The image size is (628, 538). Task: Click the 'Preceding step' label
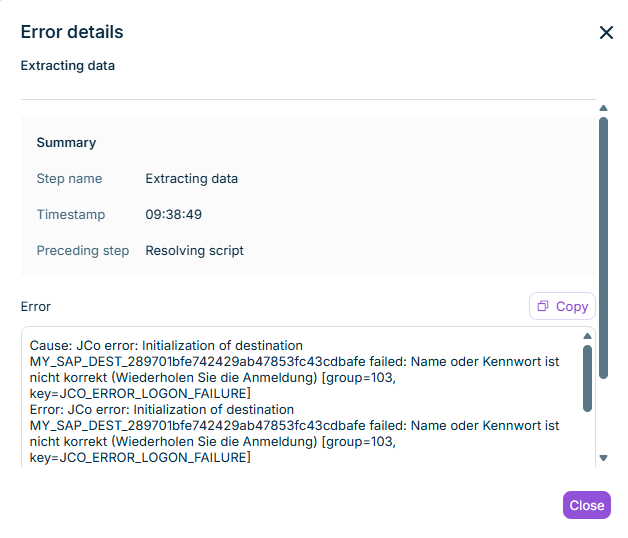[x=83, y=251]
